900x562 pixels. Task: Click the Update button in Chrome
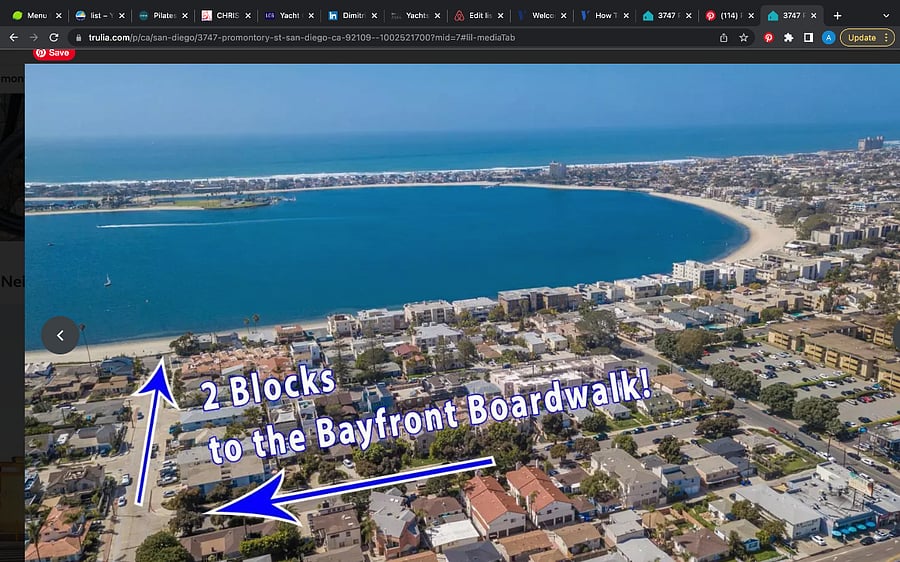[862, 37]
